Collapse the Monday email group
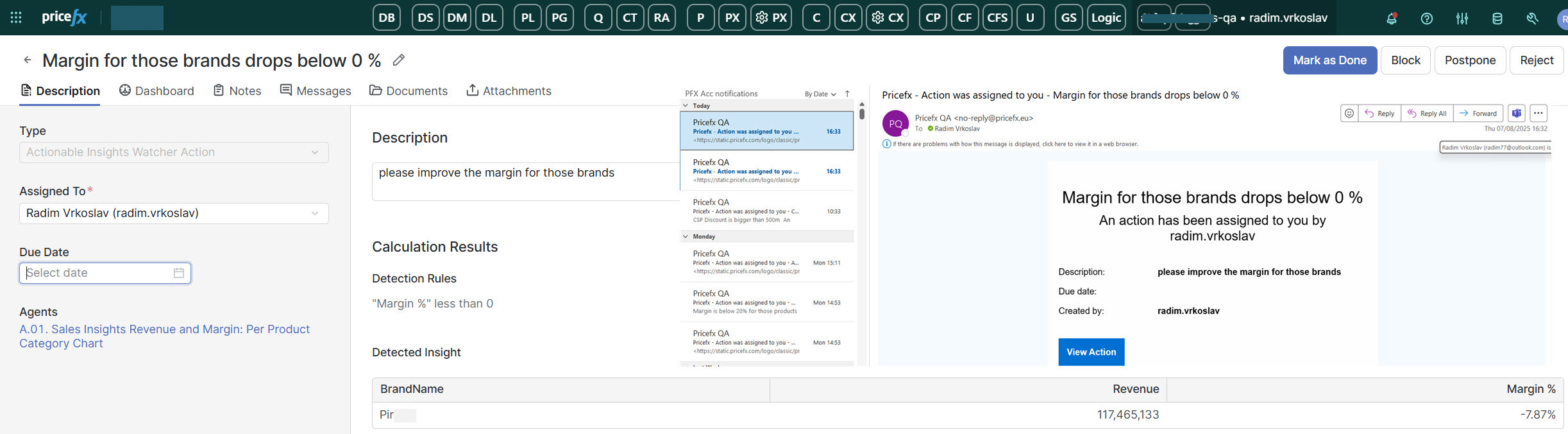Image resolution: width=1568 pixels, height=434 pixels. coord(686,237)
